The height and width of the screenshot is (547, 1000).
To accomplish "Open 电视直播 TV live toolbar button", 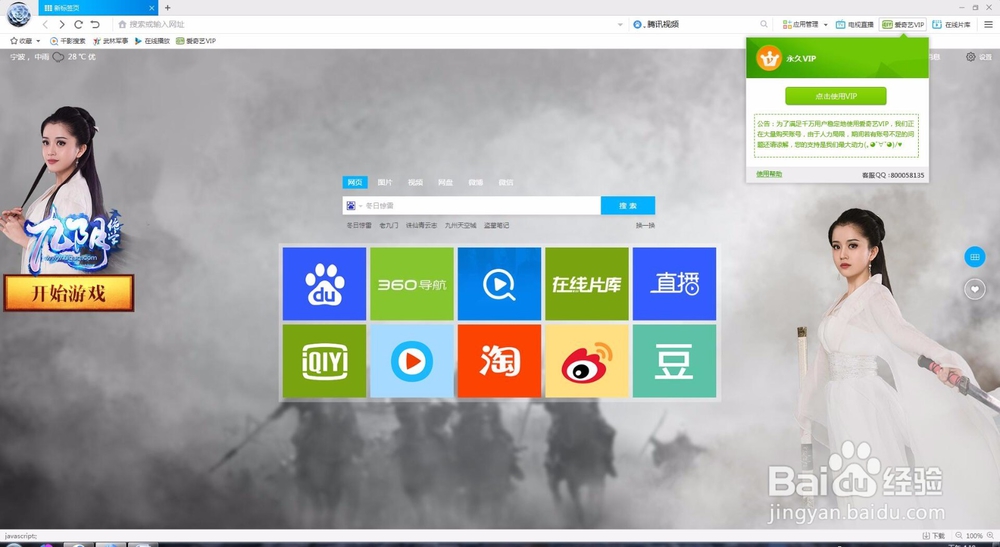I will [855, 24].
